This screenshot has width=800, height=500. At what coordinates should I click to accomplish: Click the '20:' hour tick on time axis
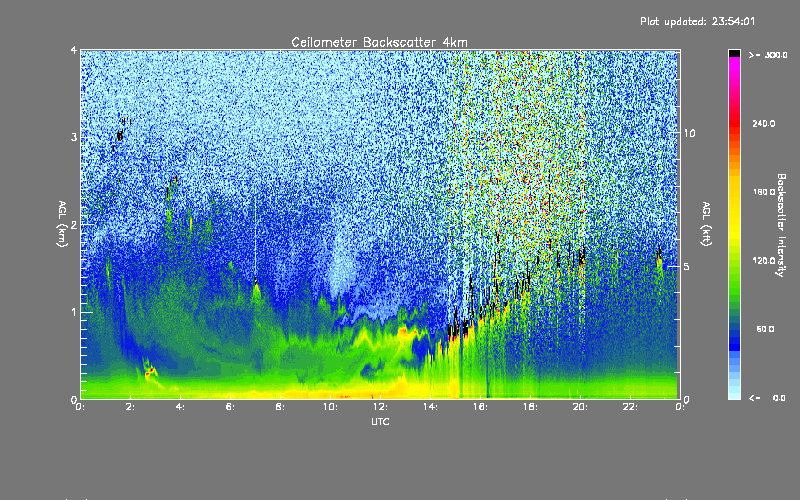[x=580, y=407]
